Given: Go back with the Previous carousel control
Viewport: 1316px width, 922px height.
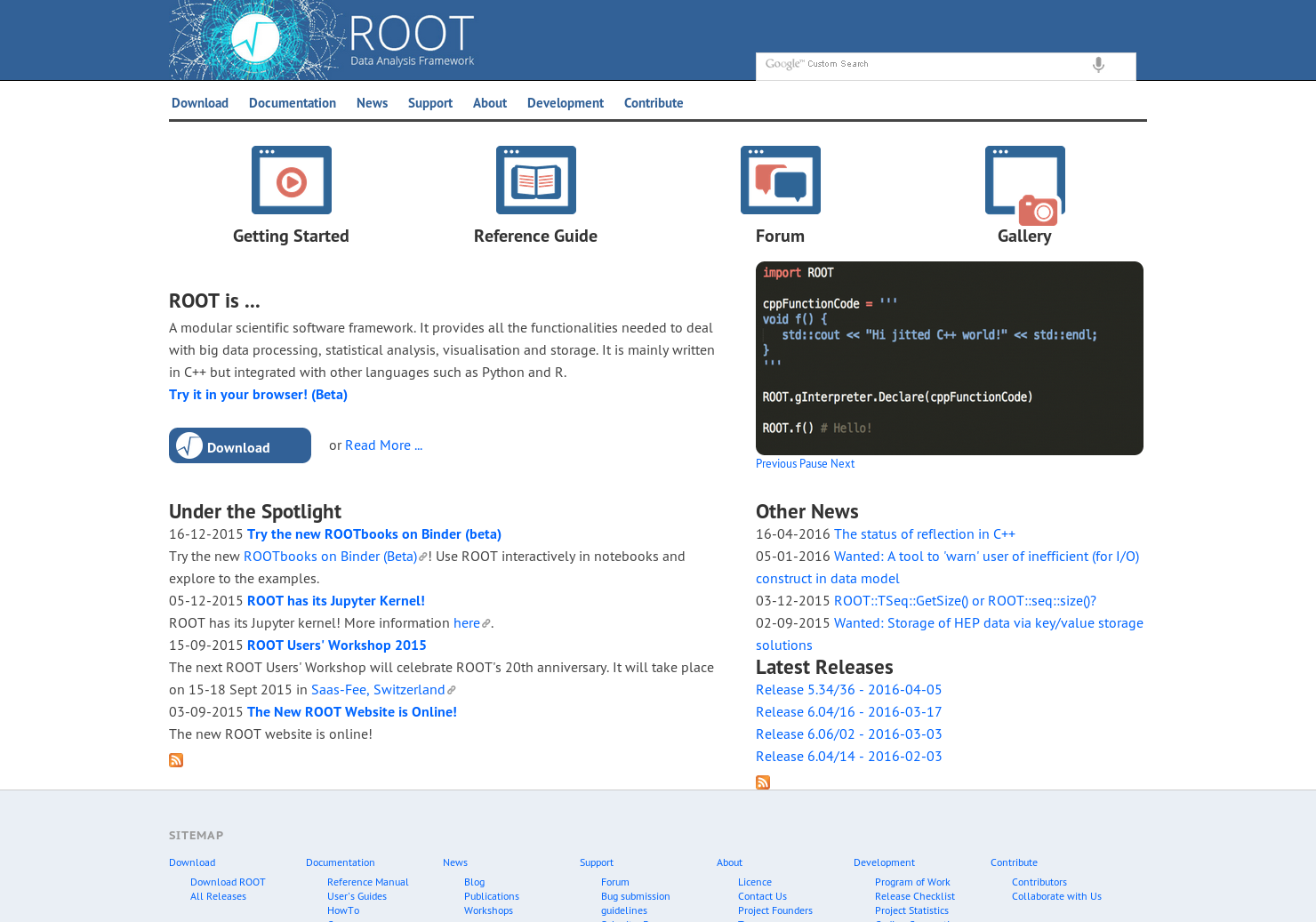Looking at the screenshot, I should (x=776, y=463).
